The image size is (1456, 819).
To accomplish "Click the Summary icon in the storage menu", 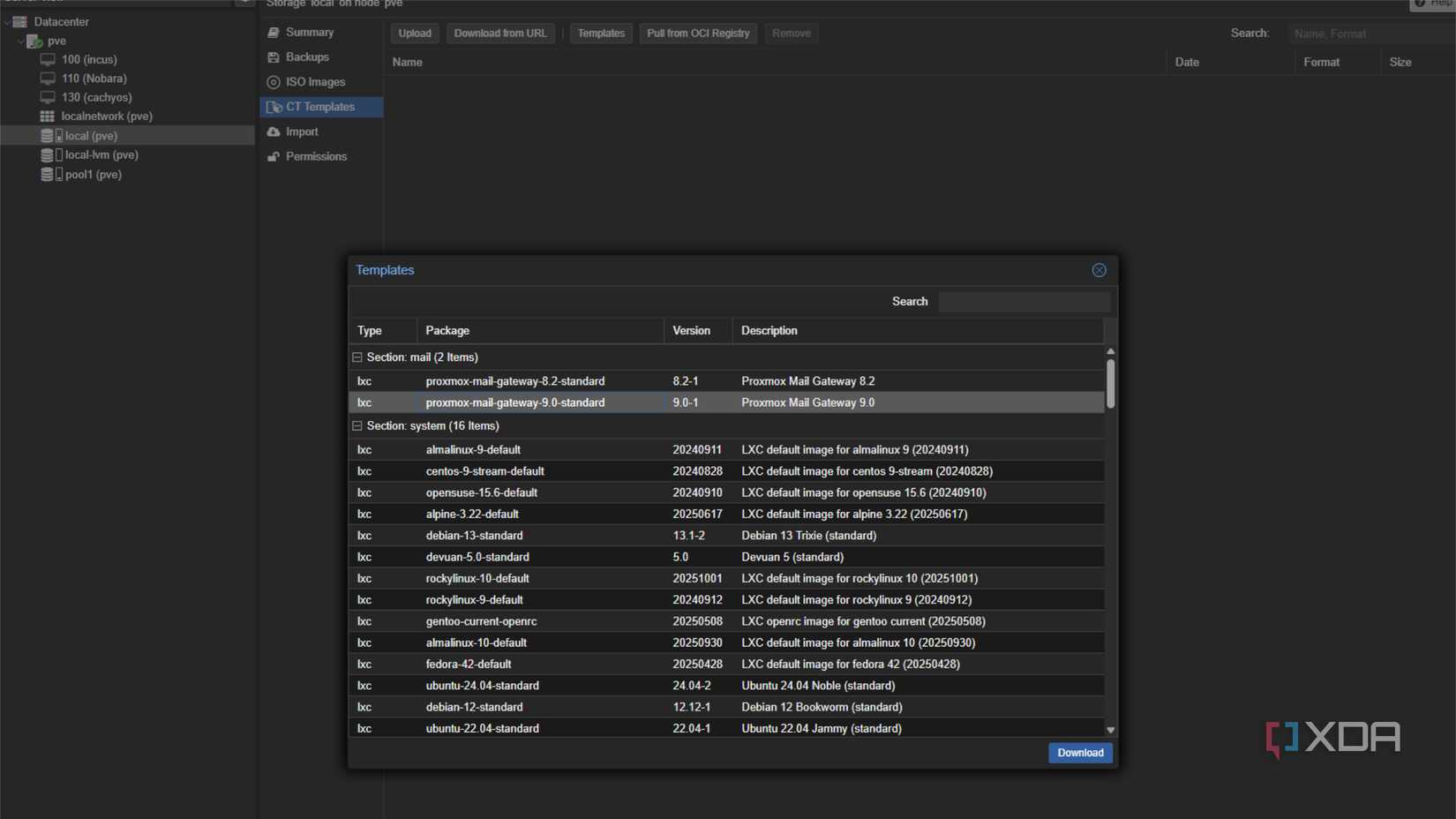I will [x=274, y=32].
